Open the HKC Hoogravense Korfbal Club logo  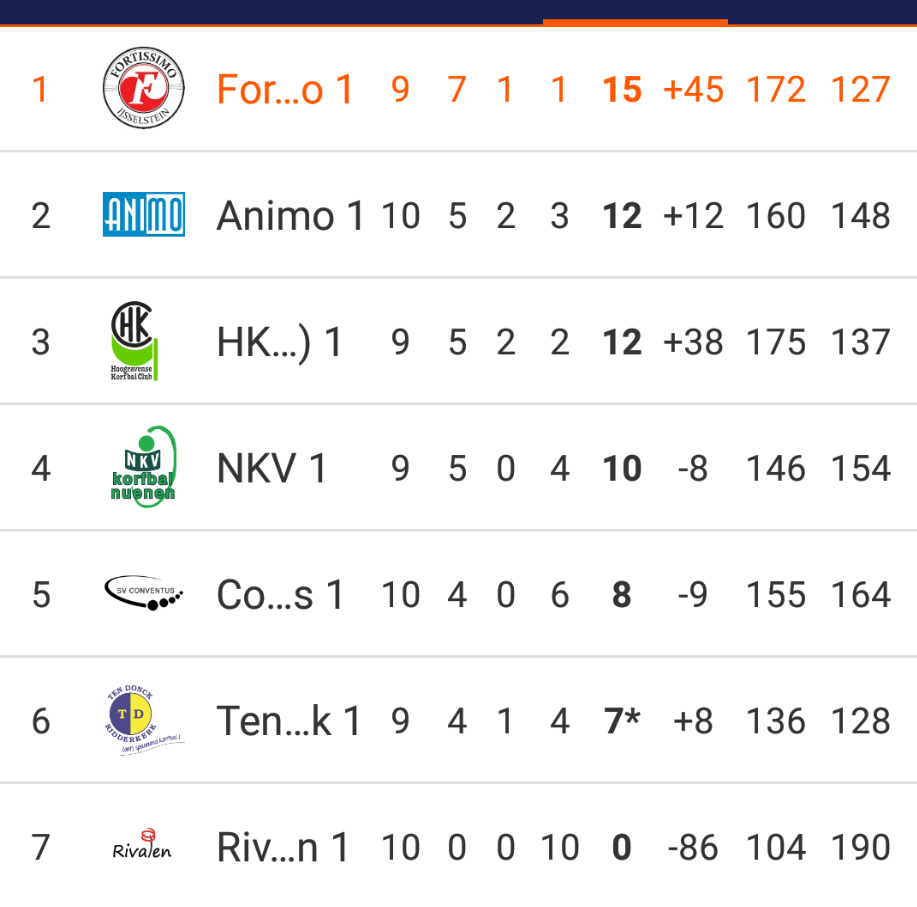point(135,341)
